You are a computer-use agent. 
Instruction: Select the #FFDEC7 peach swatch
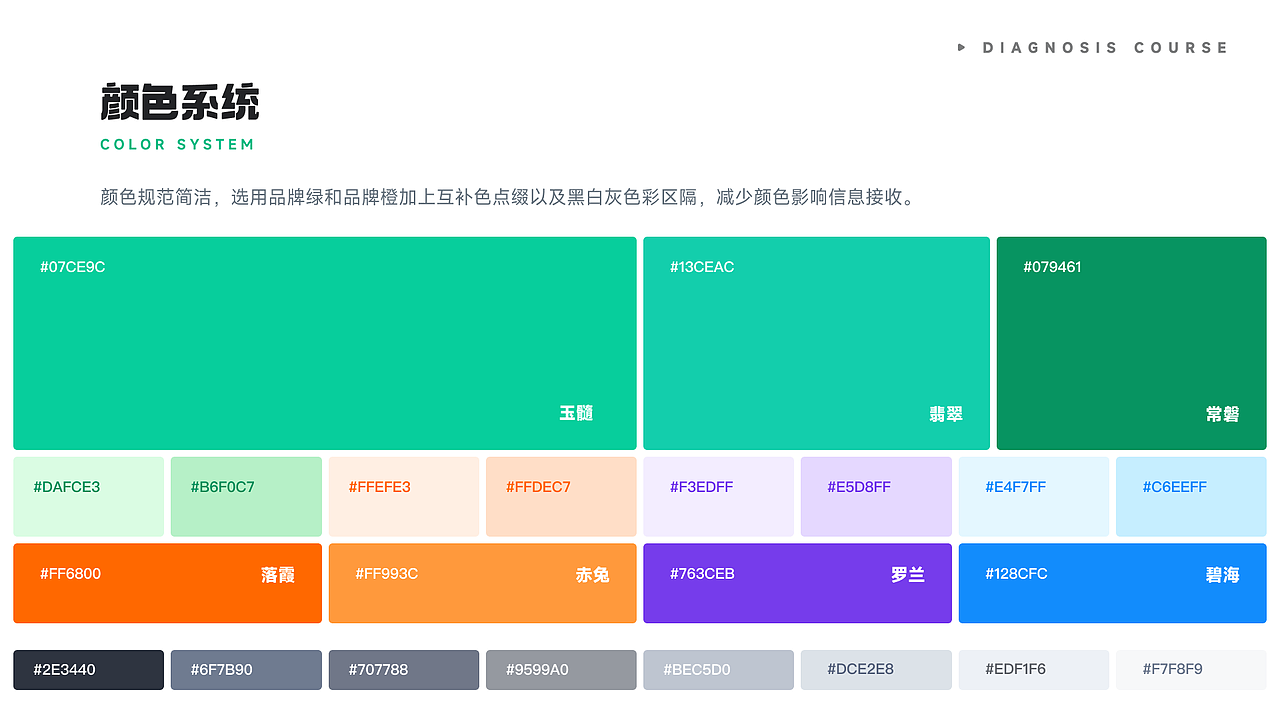pos(561,497)
